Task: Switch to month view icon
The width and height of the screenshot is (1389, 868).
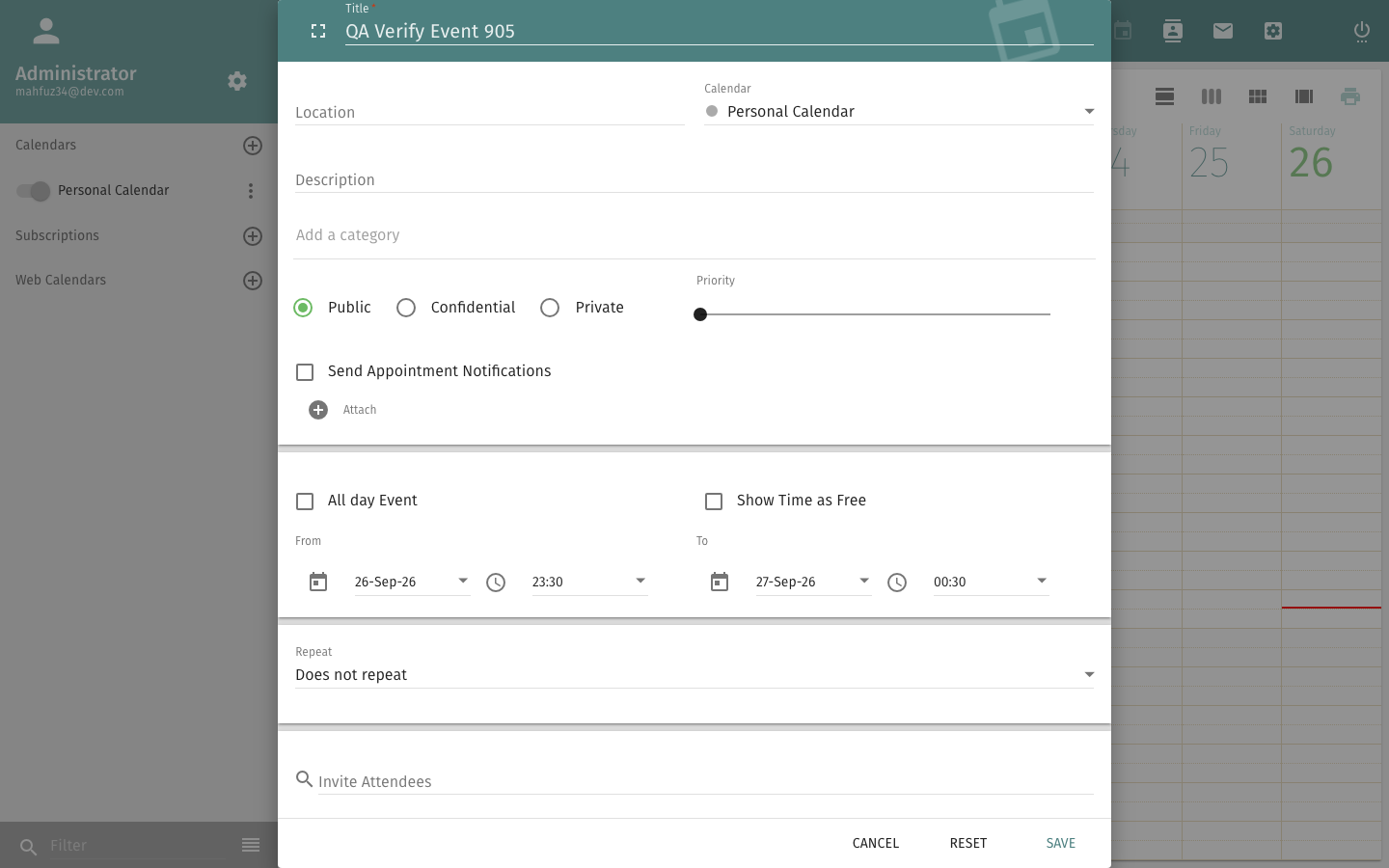Action: pyautogui.click(x=1258, y=96)
